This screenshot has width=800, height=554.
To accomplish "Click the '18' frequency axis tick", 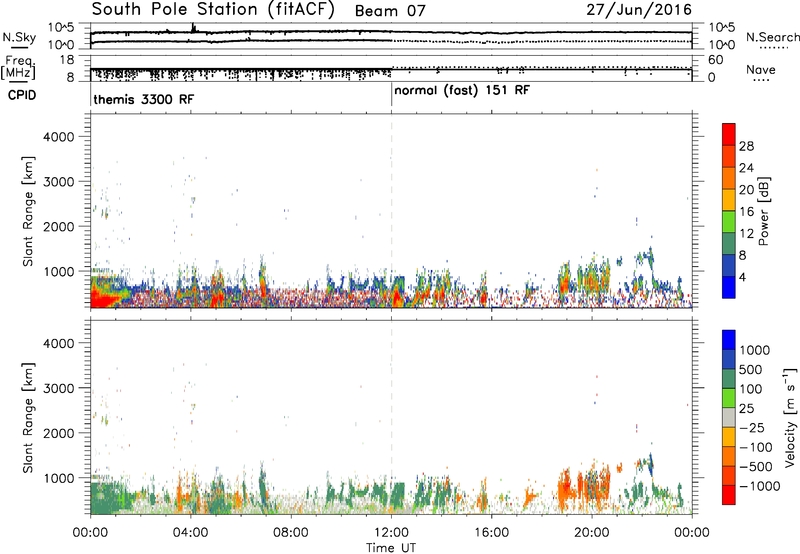I will point(68,60).
